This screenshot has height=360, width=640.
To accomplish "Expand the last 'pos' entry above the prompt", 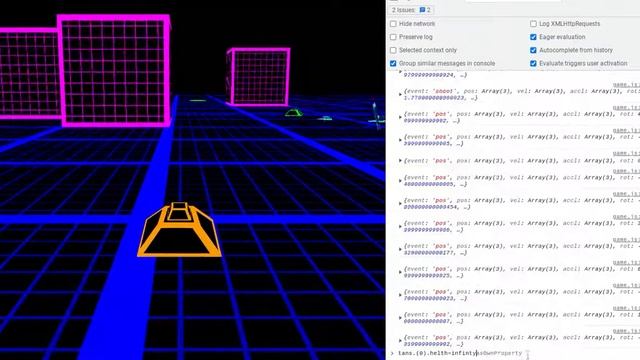I will coord(400,340).
